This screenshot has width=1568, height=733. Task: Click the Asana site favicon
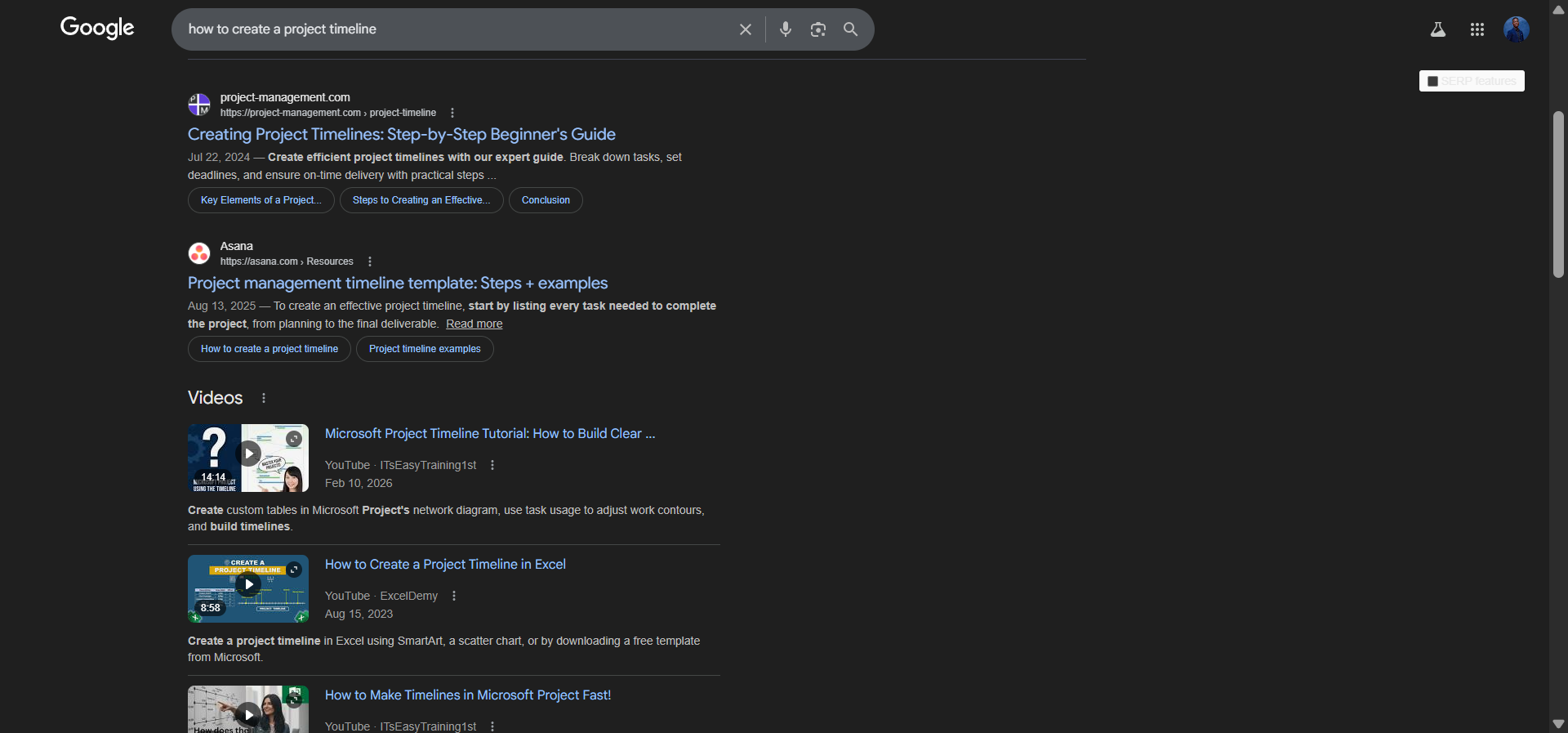(199, 253)
